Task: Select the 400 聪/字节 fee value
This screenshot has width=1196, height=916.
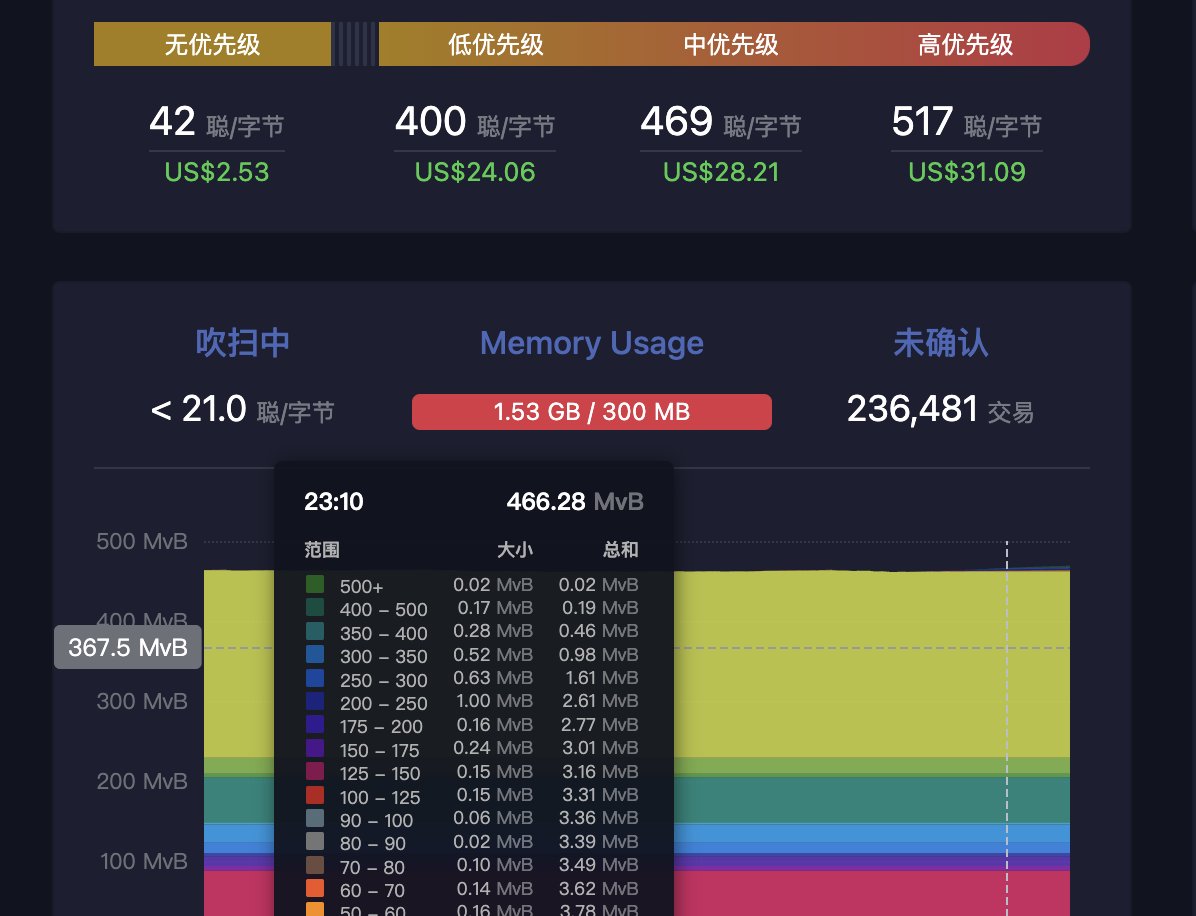Action: (474, 122)
